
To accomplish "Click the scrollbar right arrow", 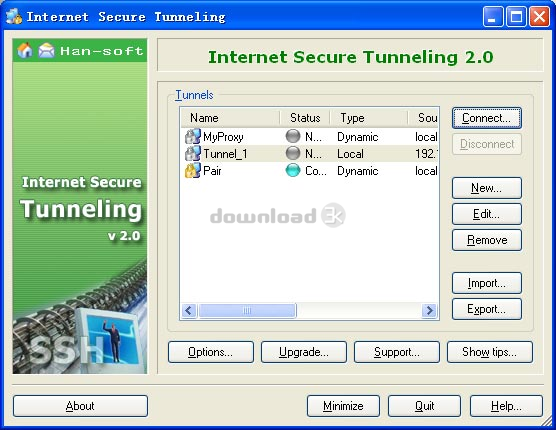I will (429, 311).
